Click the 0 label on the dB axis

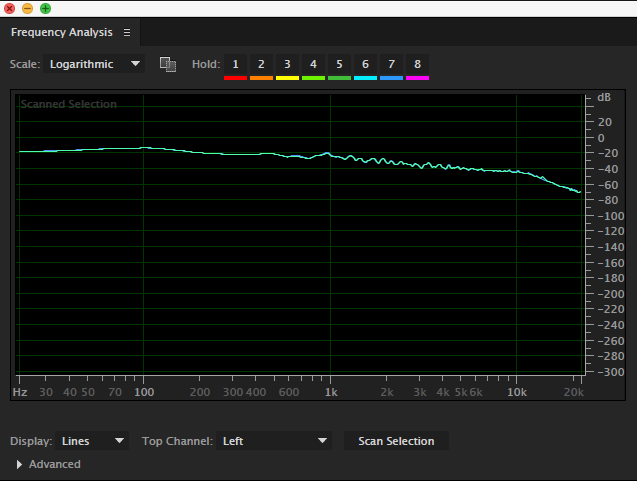[601, 138]
